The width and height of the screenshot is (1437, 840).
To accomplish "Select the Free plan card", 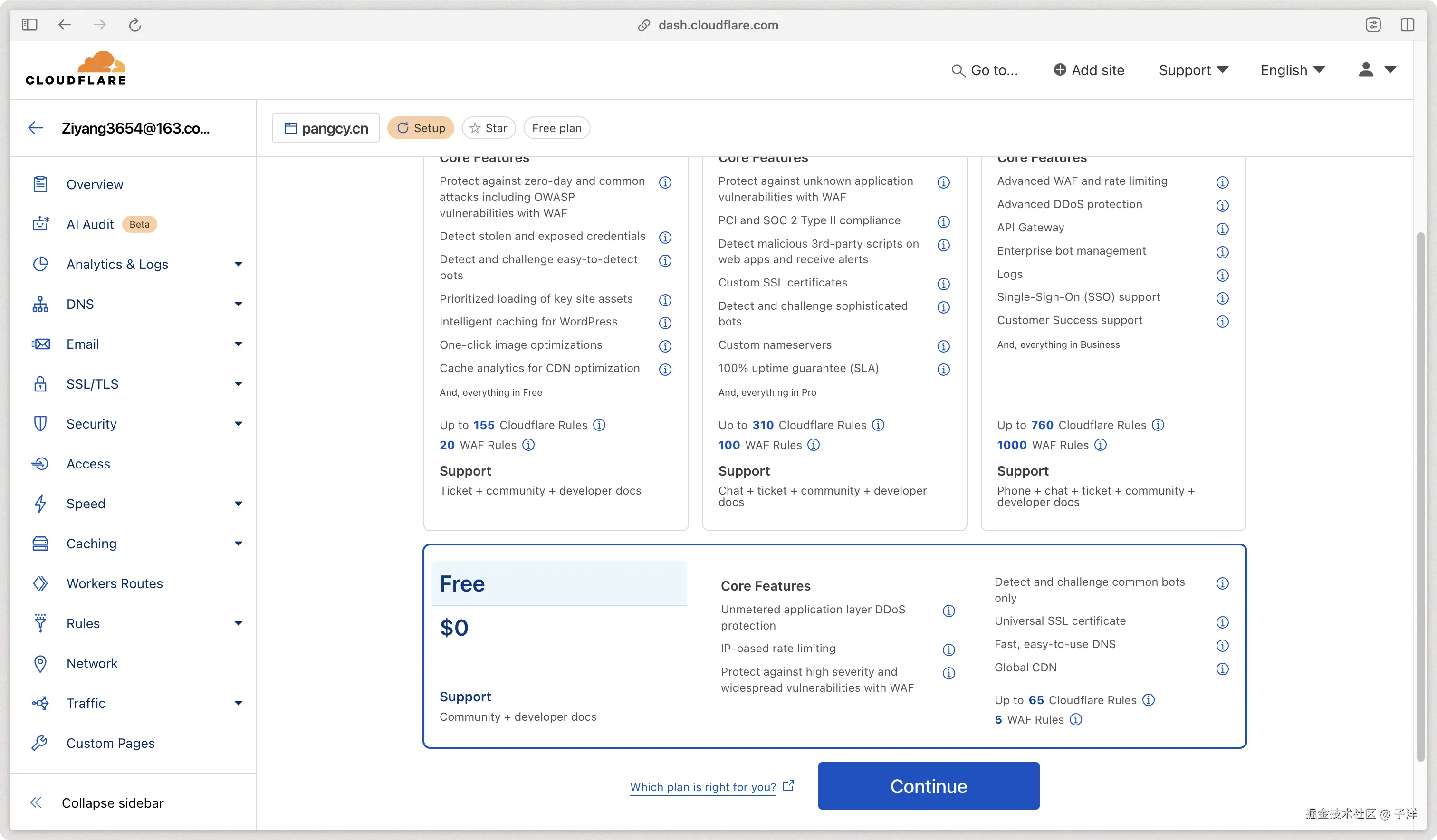I will point(559,644).
